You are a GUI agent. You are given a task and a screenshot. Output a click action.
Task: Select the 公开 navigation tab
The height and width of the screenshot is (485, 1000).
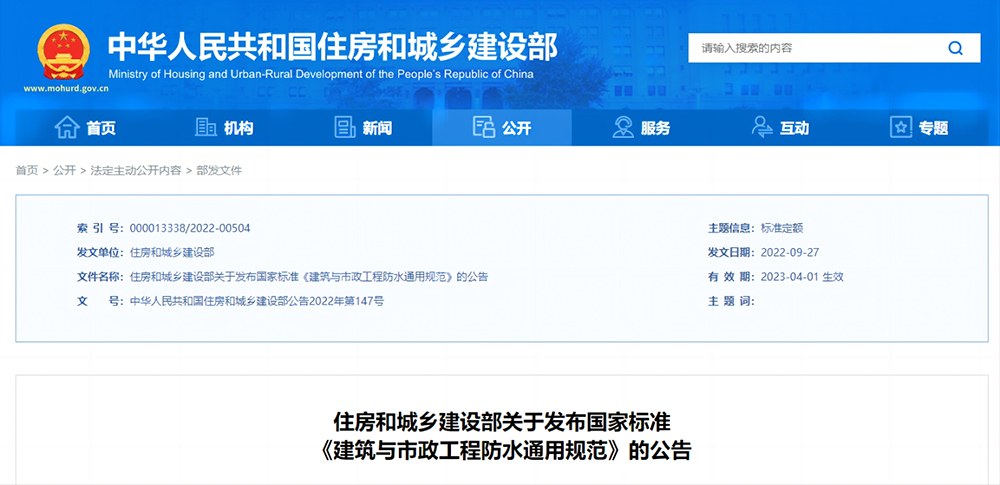tap(502, 128)
